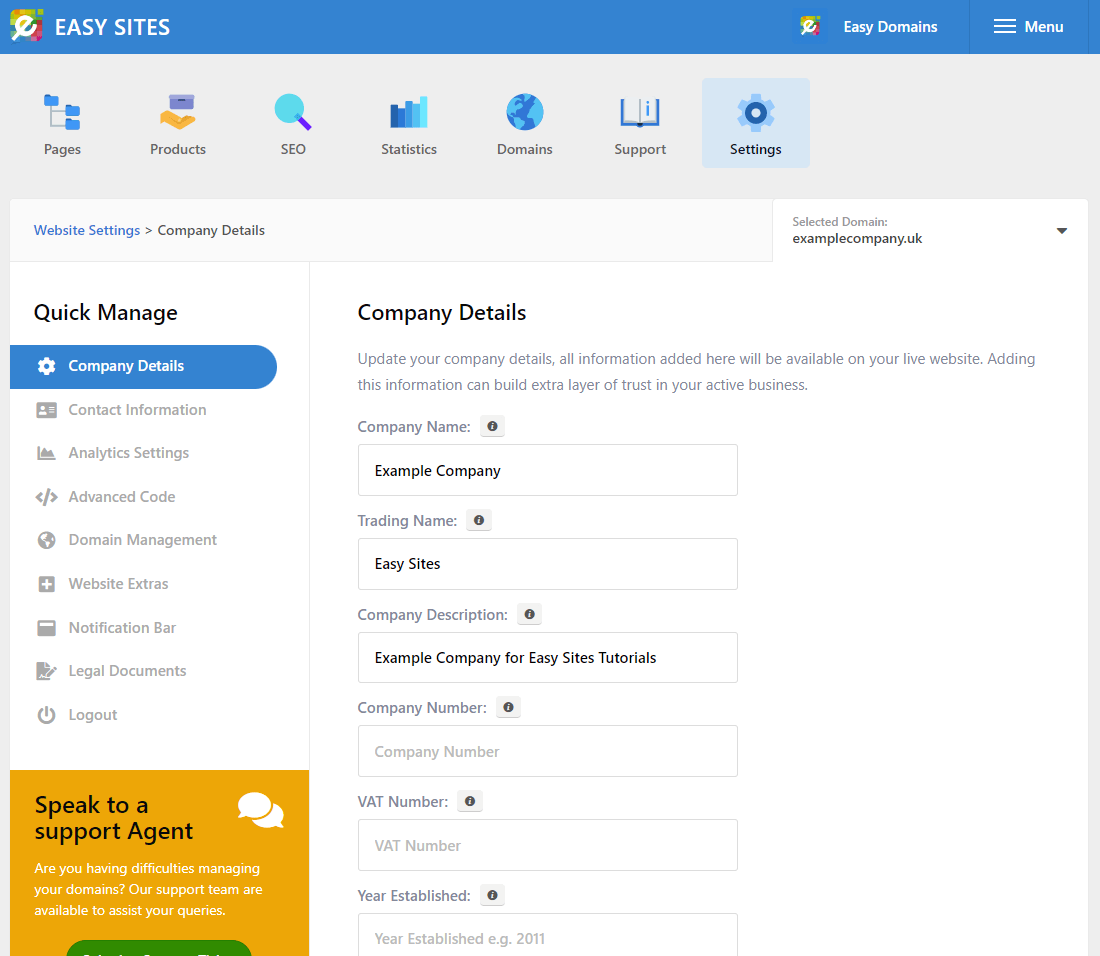Screen dimensions: 1100x956
Task: Focus the VAT Number input field
Action: tap(547, 845)
